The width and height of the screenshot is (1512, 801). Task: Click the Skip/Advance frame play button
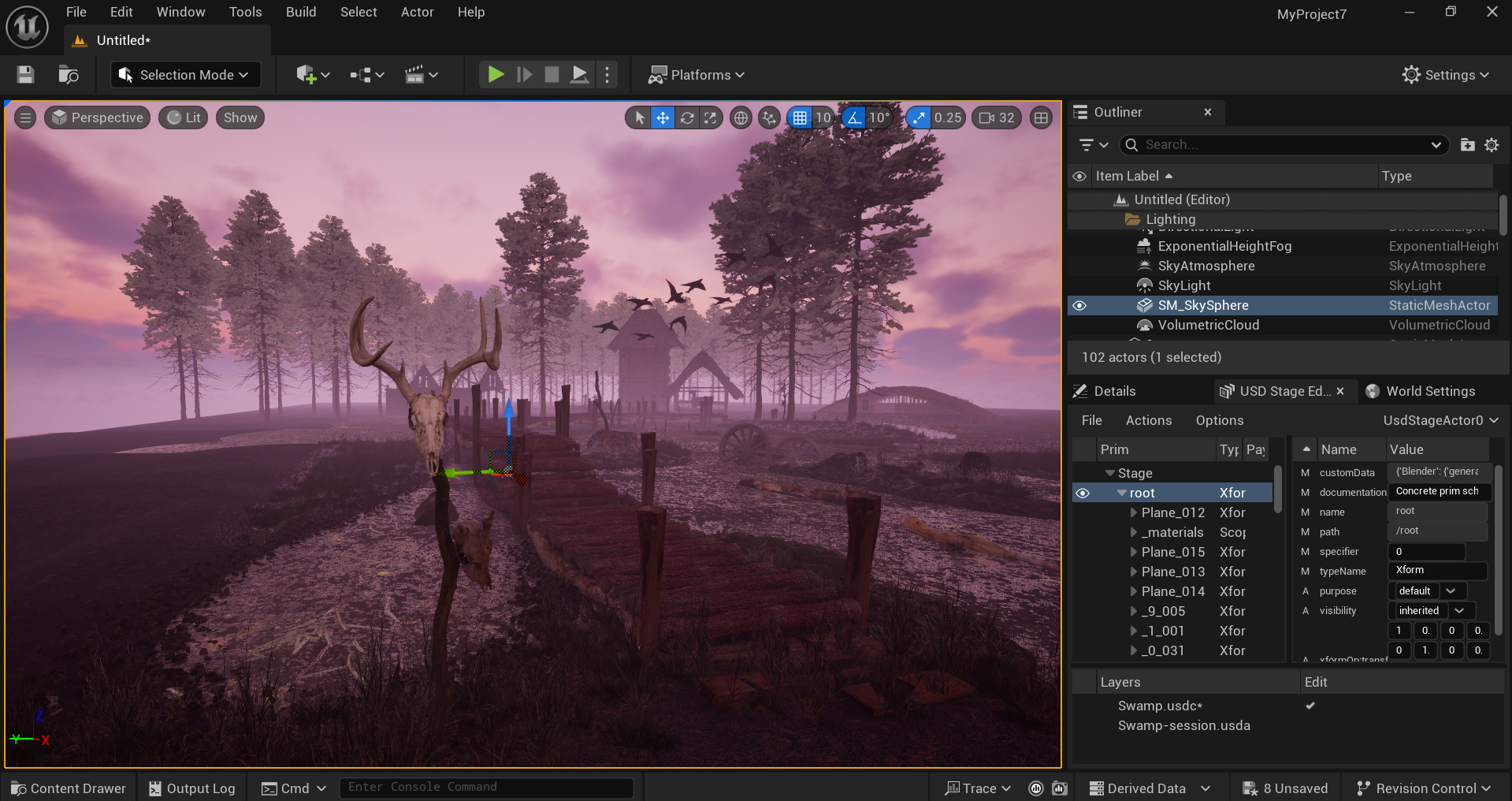point(524,75)
